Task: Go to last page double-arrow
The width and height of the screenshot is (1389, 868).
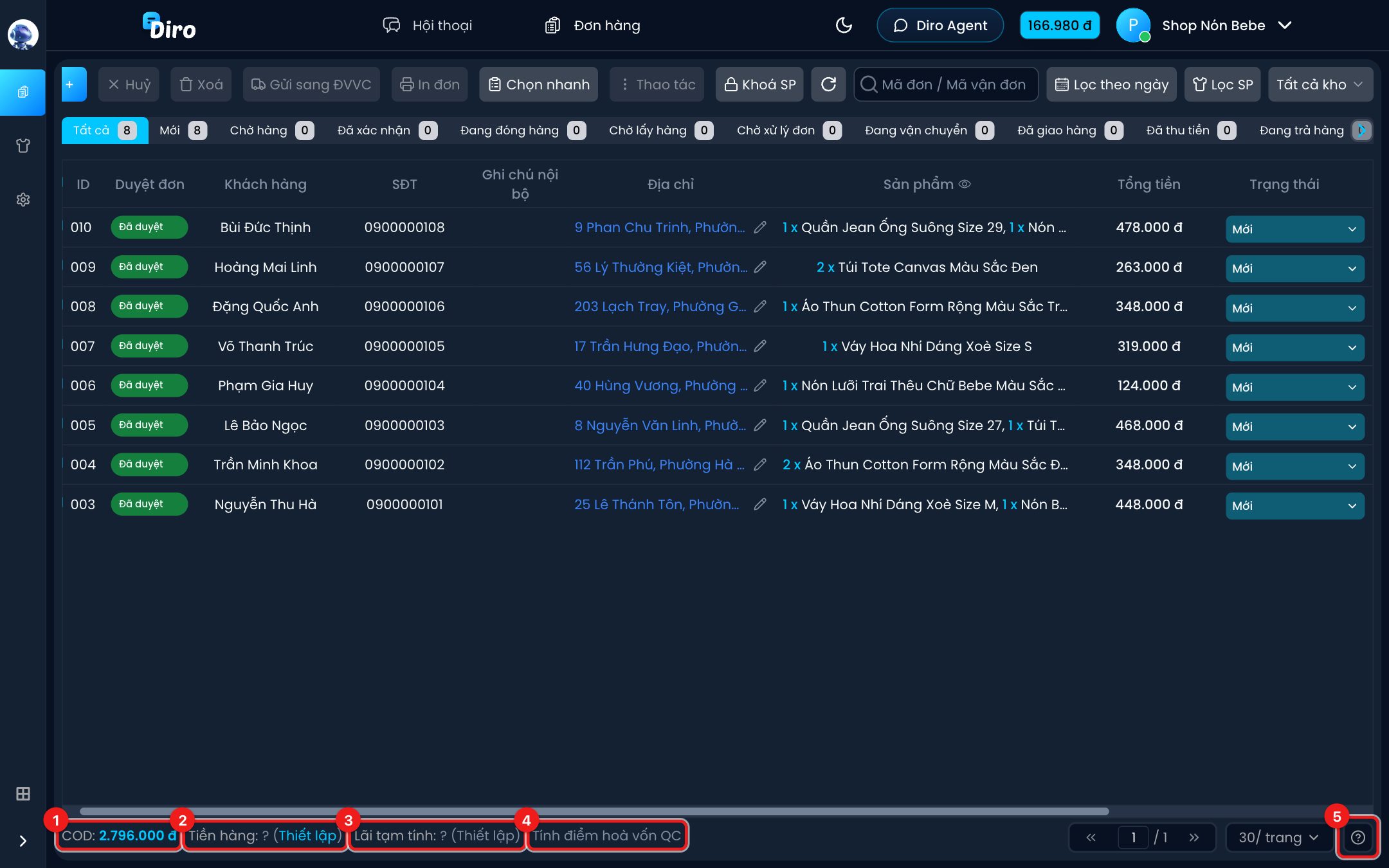Action: coord(1194,837)
